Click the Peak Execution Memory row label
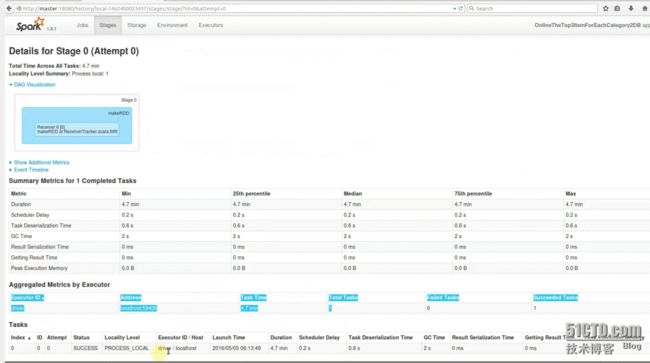Image resolution: width=650 pixels, height=363 pixels. (39, 268)
